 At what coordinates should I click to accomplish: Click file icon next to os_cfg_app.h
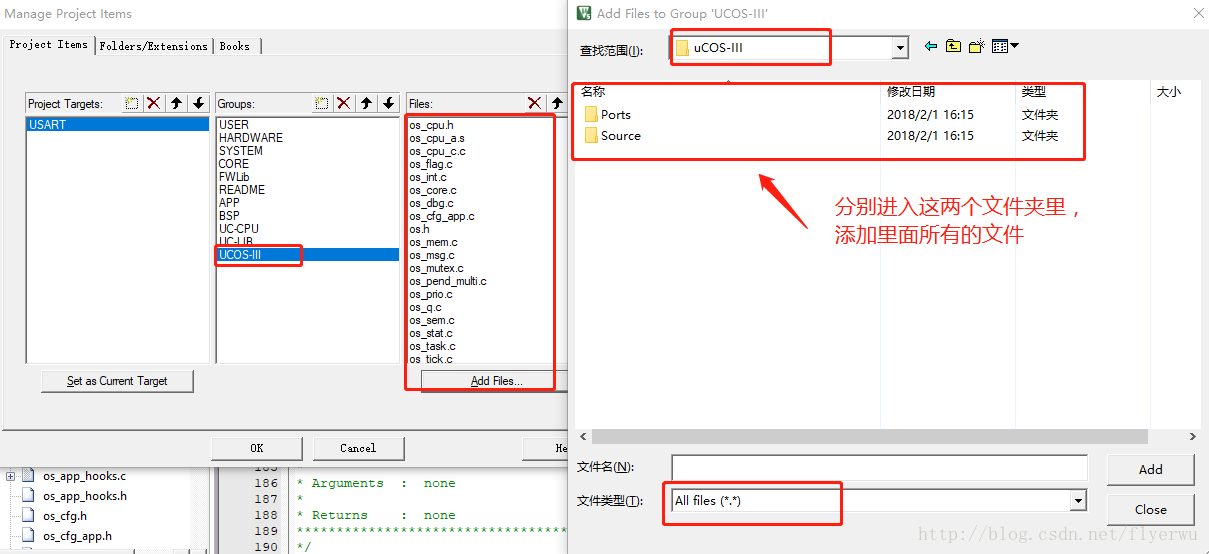click(28, 536)
